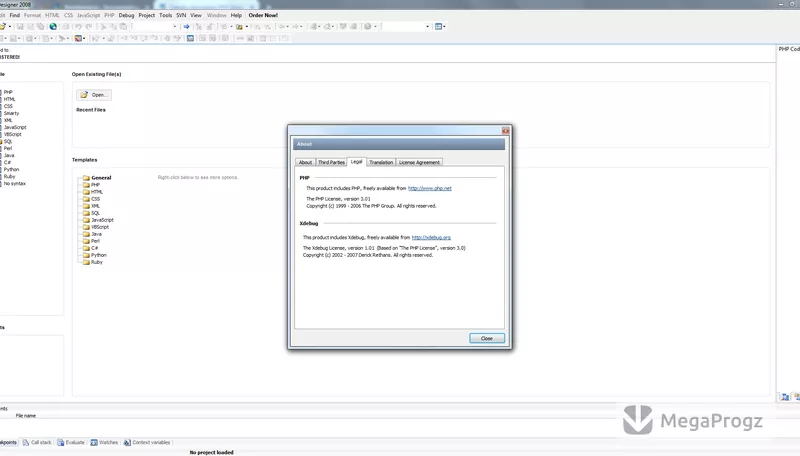Switch to the Translation tab
Image resolution: width=800 pixels, height=456 pixels.
pos(381,162)
